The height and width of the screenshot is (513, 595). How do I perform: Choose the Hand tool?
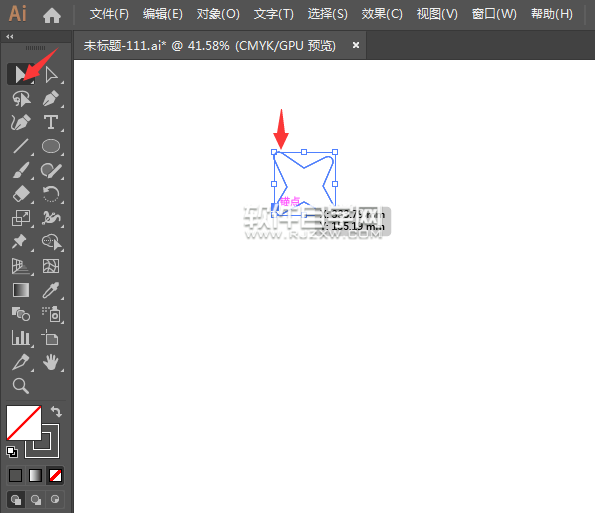[x=51, y=362]
